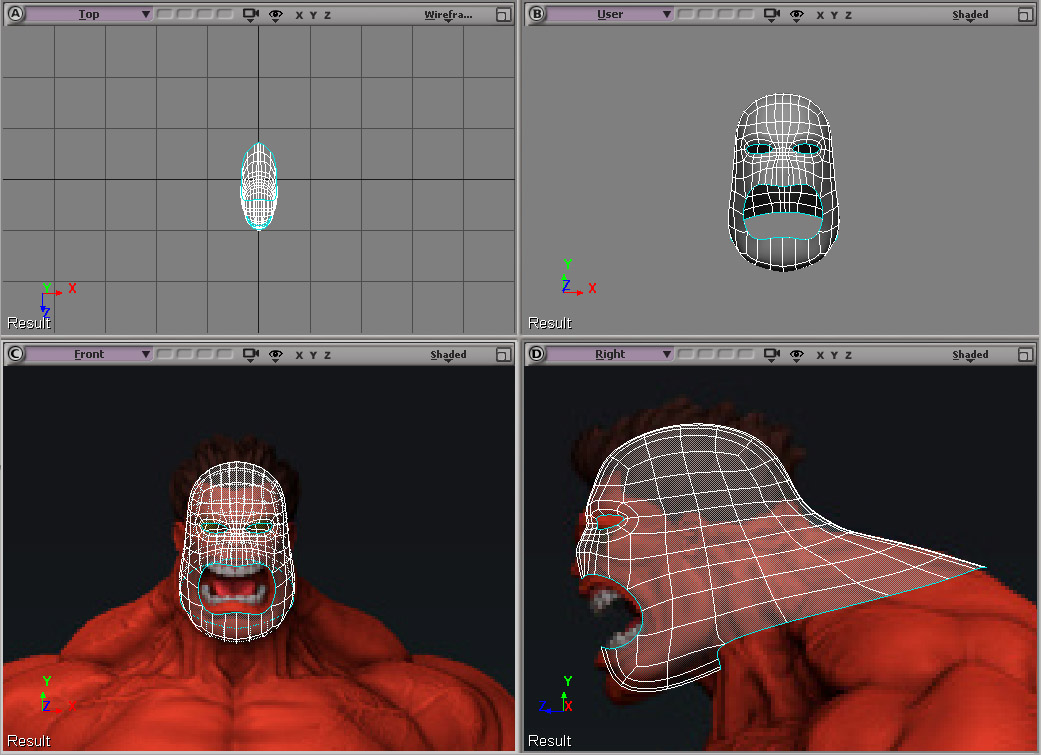Maximize the Front viewport with its corner icon

503,355
